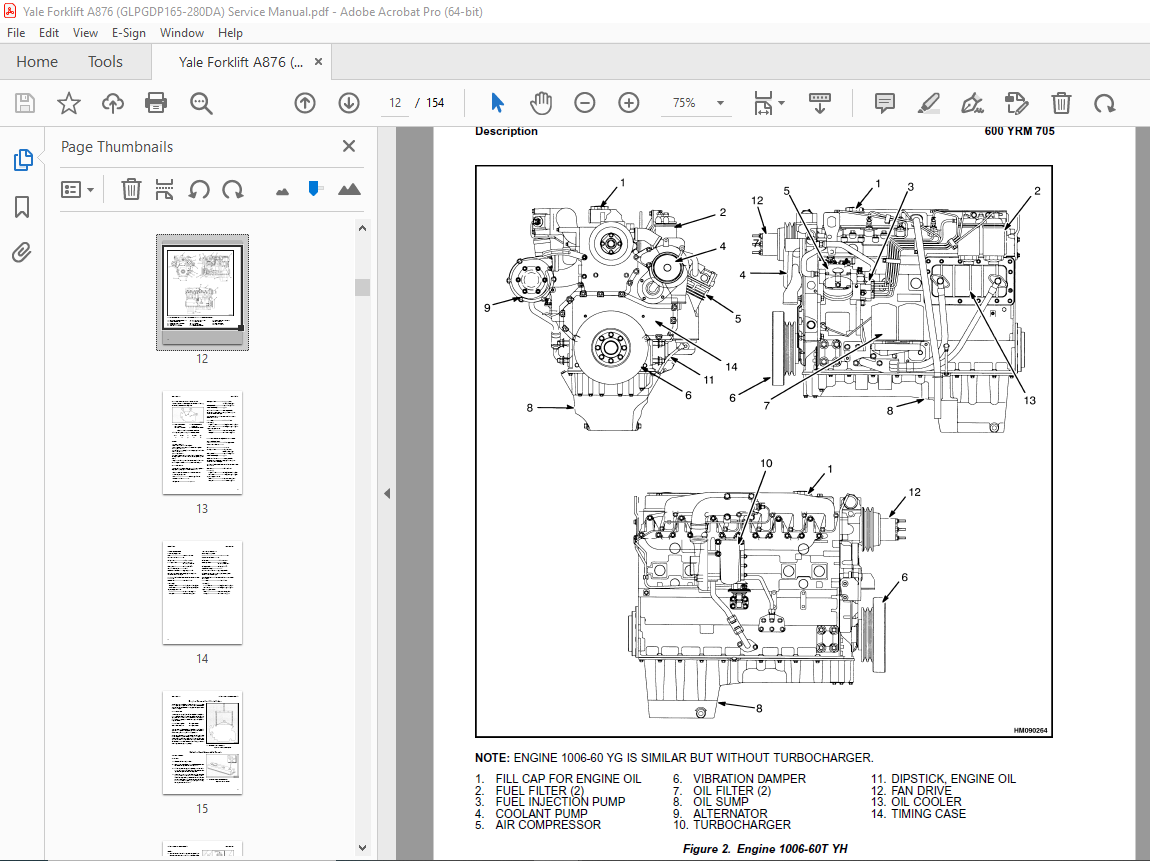Open the Edit menu
This screenshot has height=861, width=1150.
click(x=48, y=33)
